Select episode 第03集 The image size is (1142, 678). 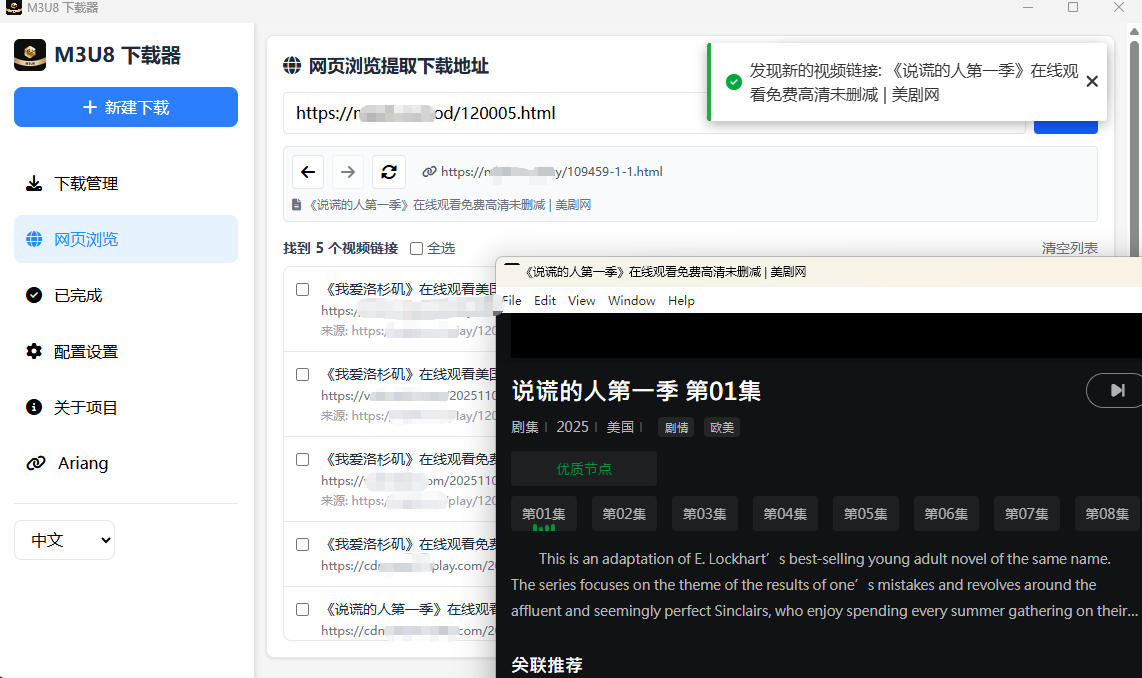(x=704, y=513)
